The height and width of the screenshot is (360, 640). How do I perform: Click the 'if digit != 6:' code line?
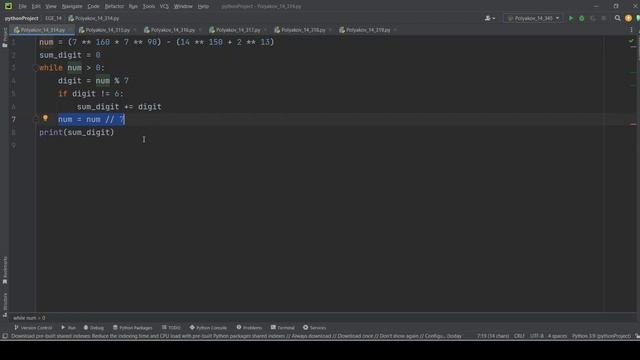click(x=91, y=94)
